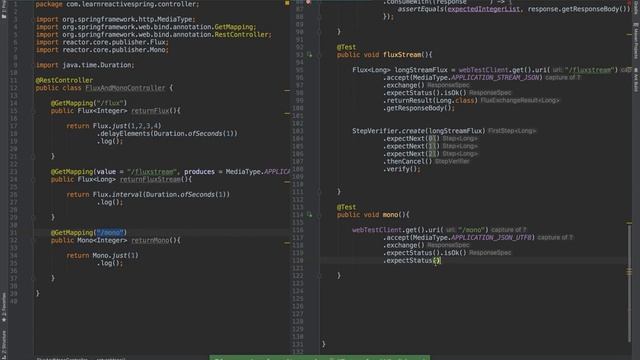This screenshot has height=360, width=640.
Task: Click the right editor vertical scrollbar thumb
Action: pos(629,282)
